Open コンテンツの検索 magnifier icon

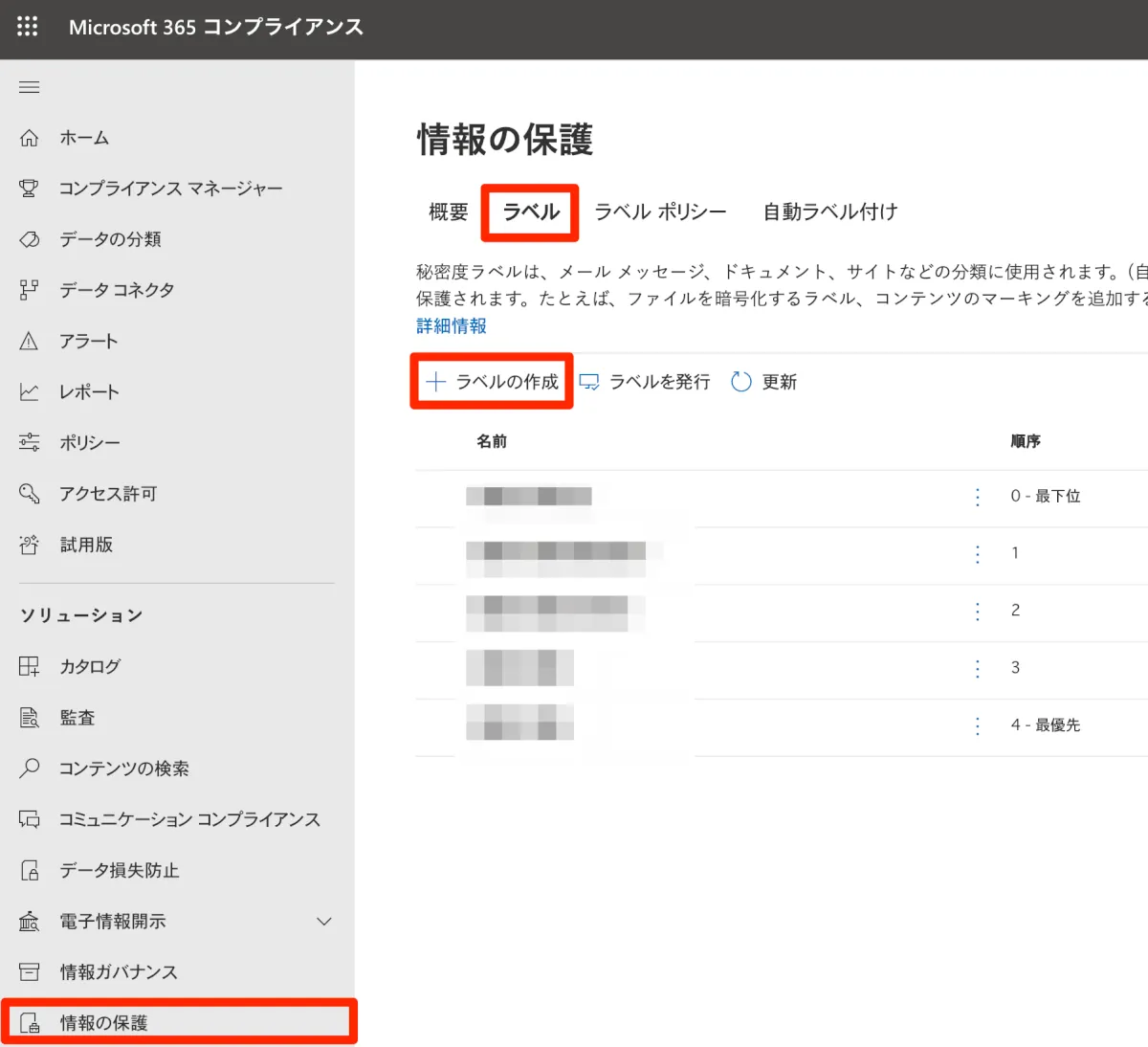30,769
